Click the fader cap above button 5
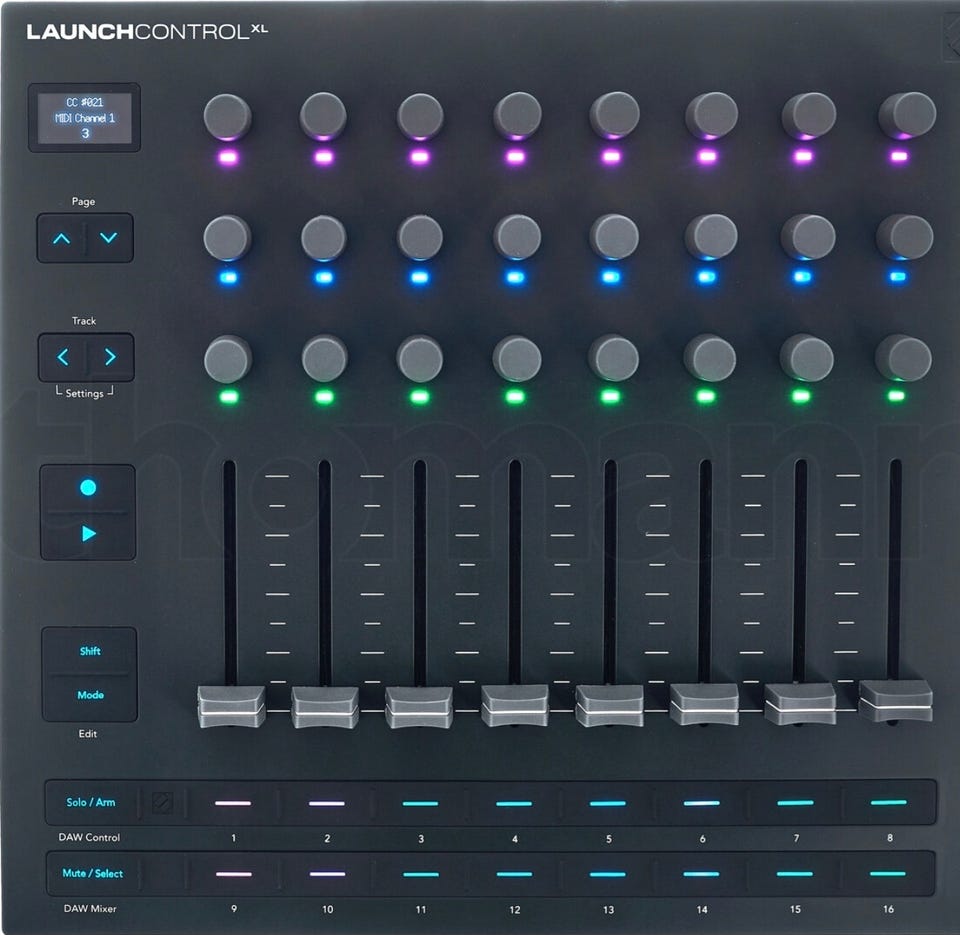Image resolution: width=960 pixels, height=935 pixels. (x=609, y=705)
